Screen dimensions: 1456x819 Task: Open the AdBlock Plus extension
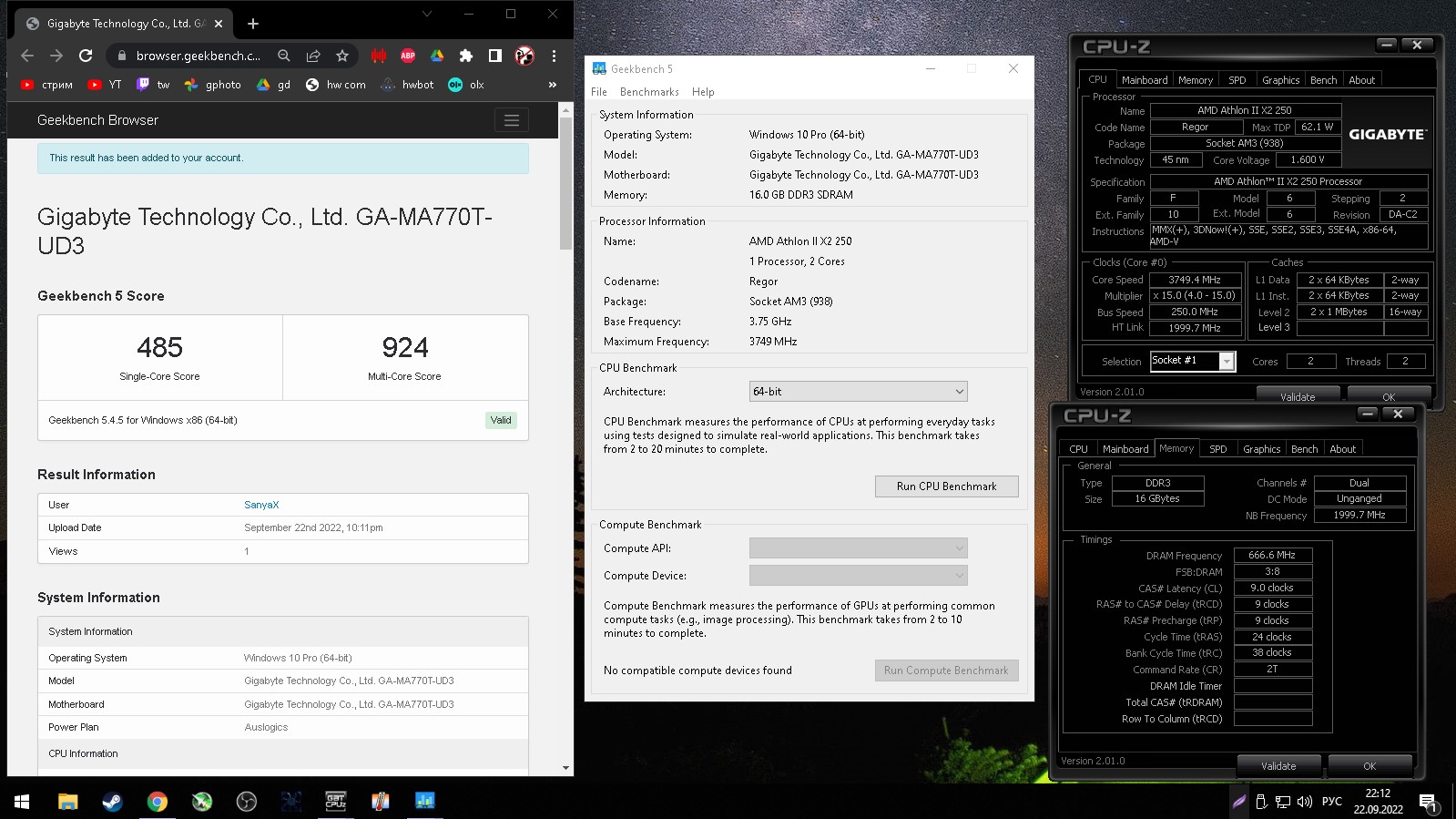[408, 56]
